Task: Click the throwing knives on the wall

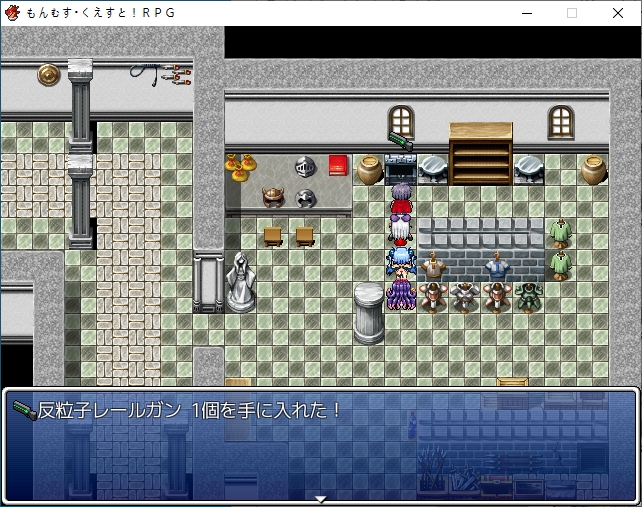Action: (177, 74)
